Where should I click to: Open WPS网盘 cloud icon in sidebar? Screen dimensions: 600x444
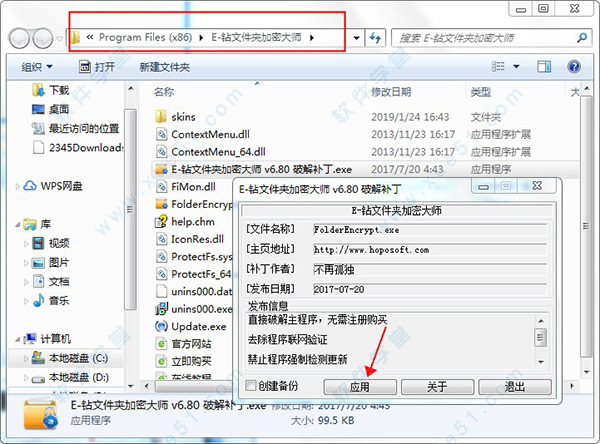30,186
